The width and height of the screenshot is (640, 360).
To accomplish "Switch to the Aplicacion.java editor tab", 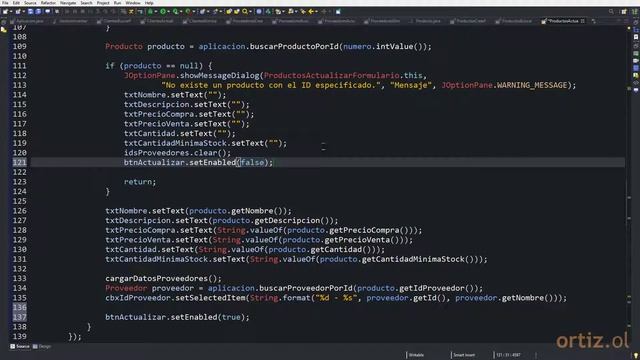I will tap(28, 21).
